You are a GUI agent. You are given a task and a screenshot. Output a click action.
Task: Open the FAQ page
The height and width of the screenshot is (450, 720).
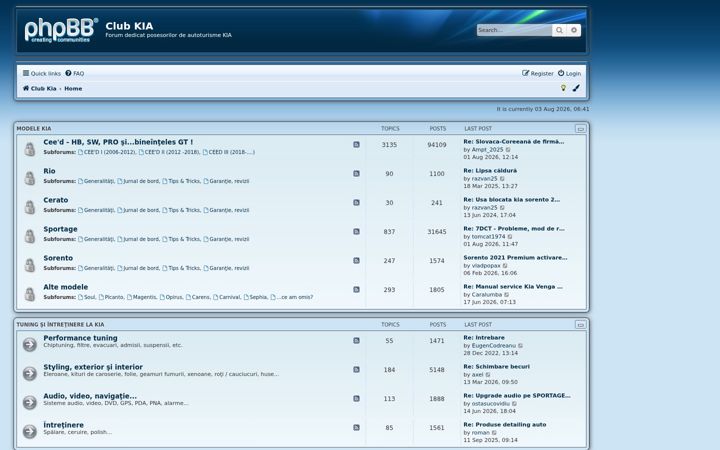(x=74, y=73)
